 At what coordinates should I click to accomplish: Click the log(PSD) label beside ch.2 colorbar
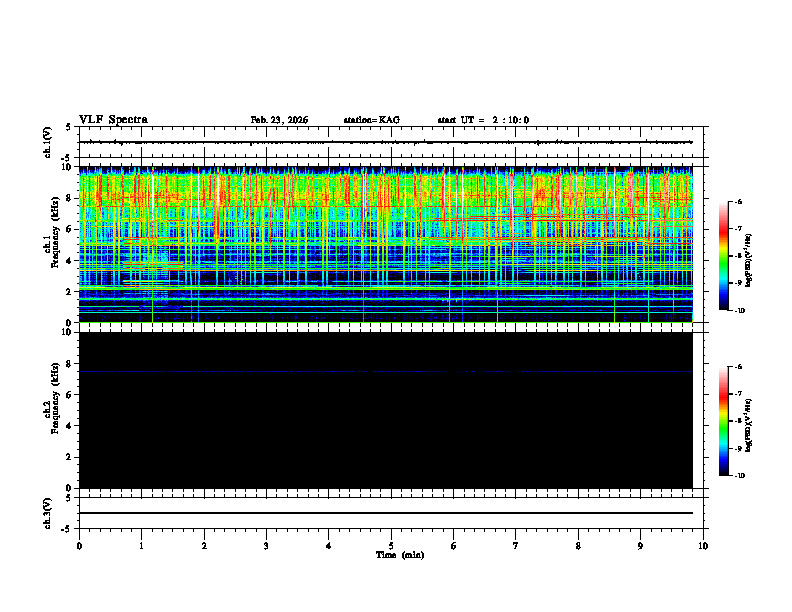[749, 425]
